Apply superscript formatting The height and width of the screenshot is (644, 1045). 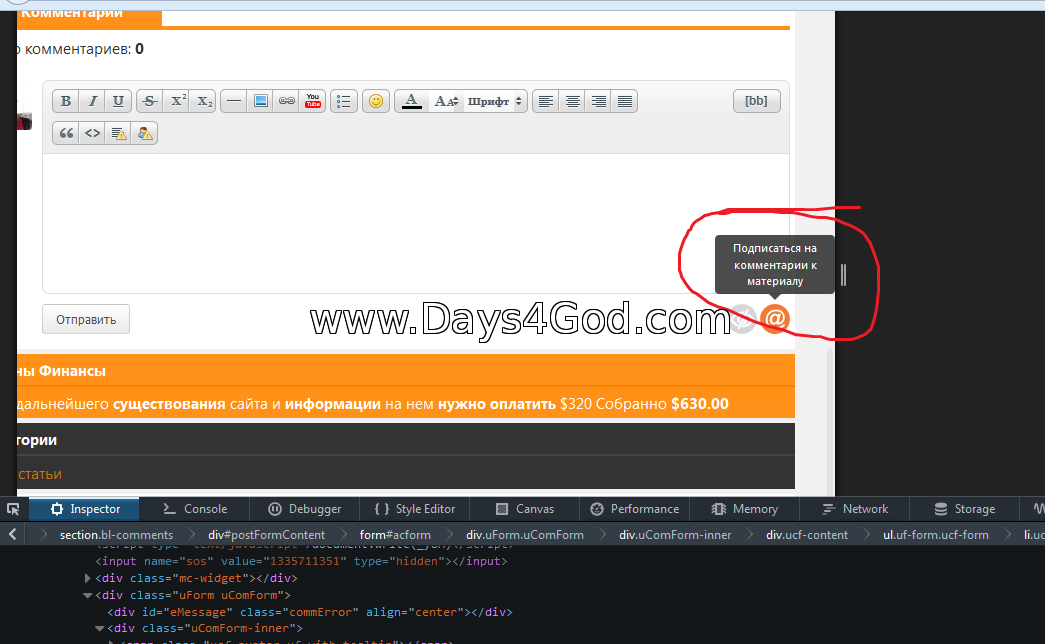pos(177,101)
